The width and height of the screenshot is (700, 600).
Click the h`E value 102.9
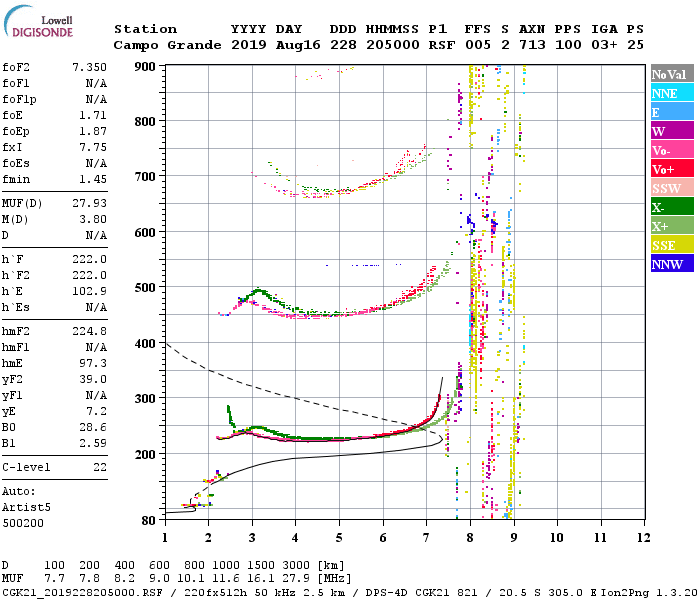89,292
